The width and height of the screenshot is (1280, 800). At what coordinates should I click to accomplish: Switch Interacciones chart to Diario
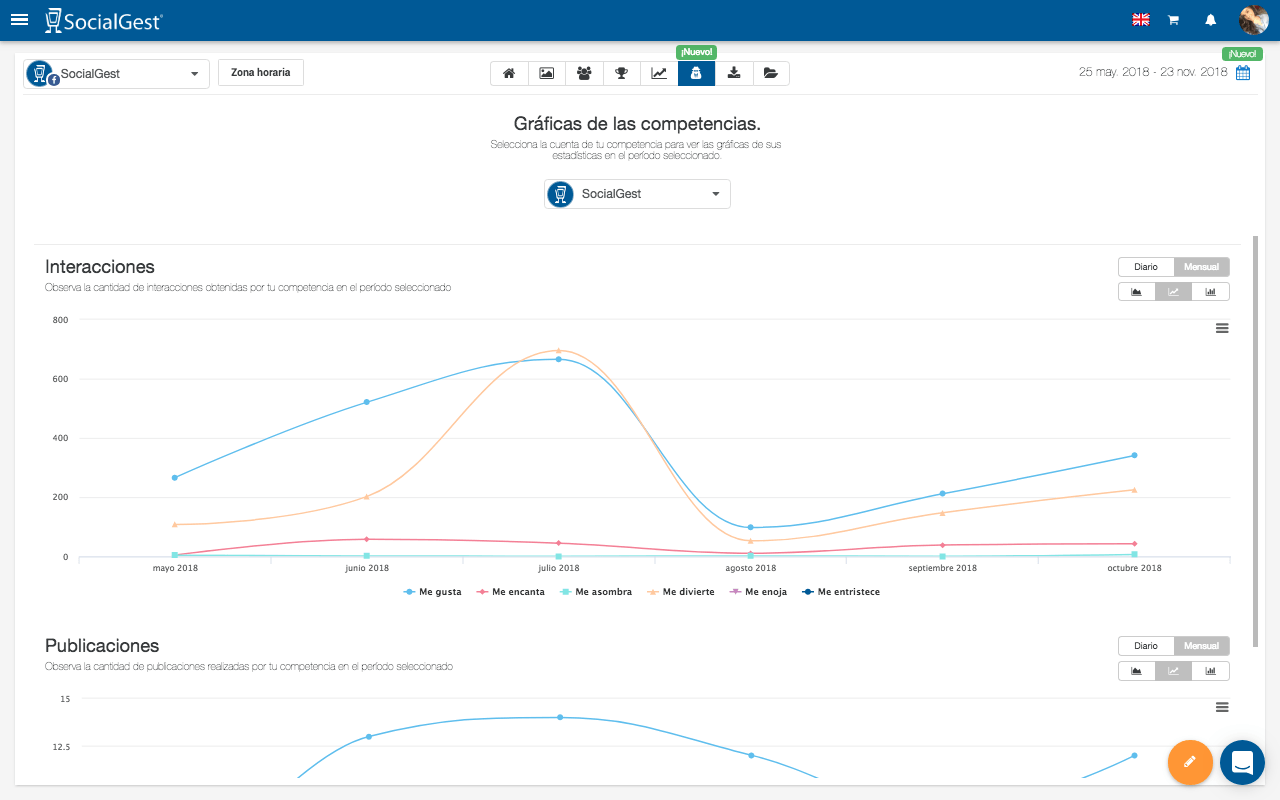point(1146,267)
